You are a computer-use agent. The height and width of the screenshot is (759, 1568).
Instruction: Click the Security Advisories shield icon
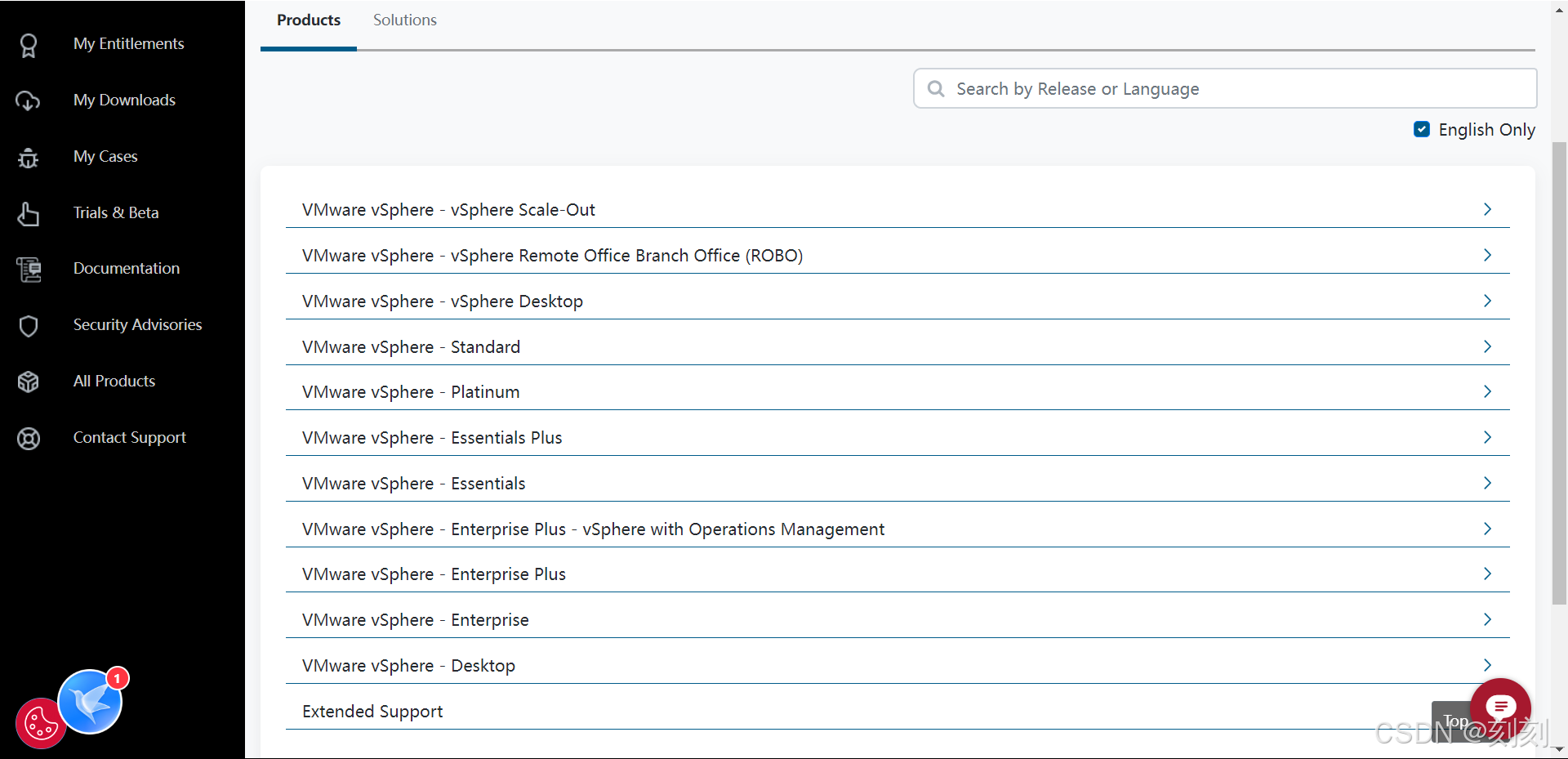point(29,325)
